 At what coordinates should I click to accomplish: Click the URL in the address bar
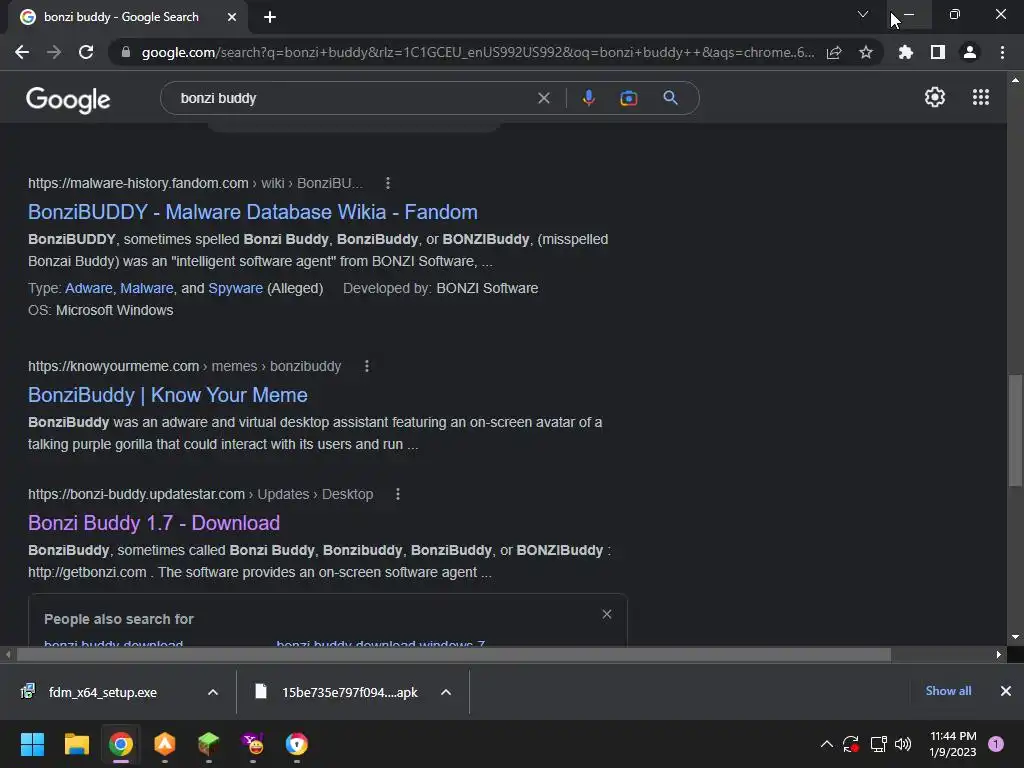click(x=477, y=52)
